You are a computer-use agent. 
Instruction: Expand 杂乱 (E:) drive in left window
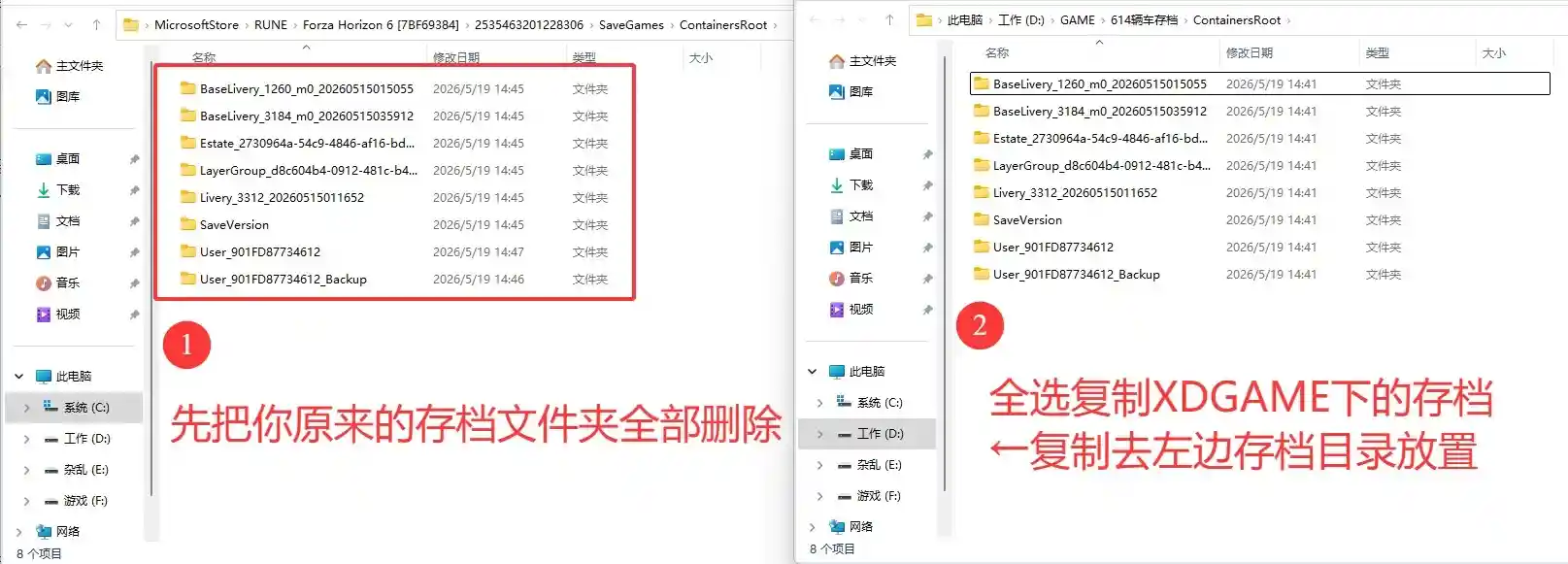point(27,470)
